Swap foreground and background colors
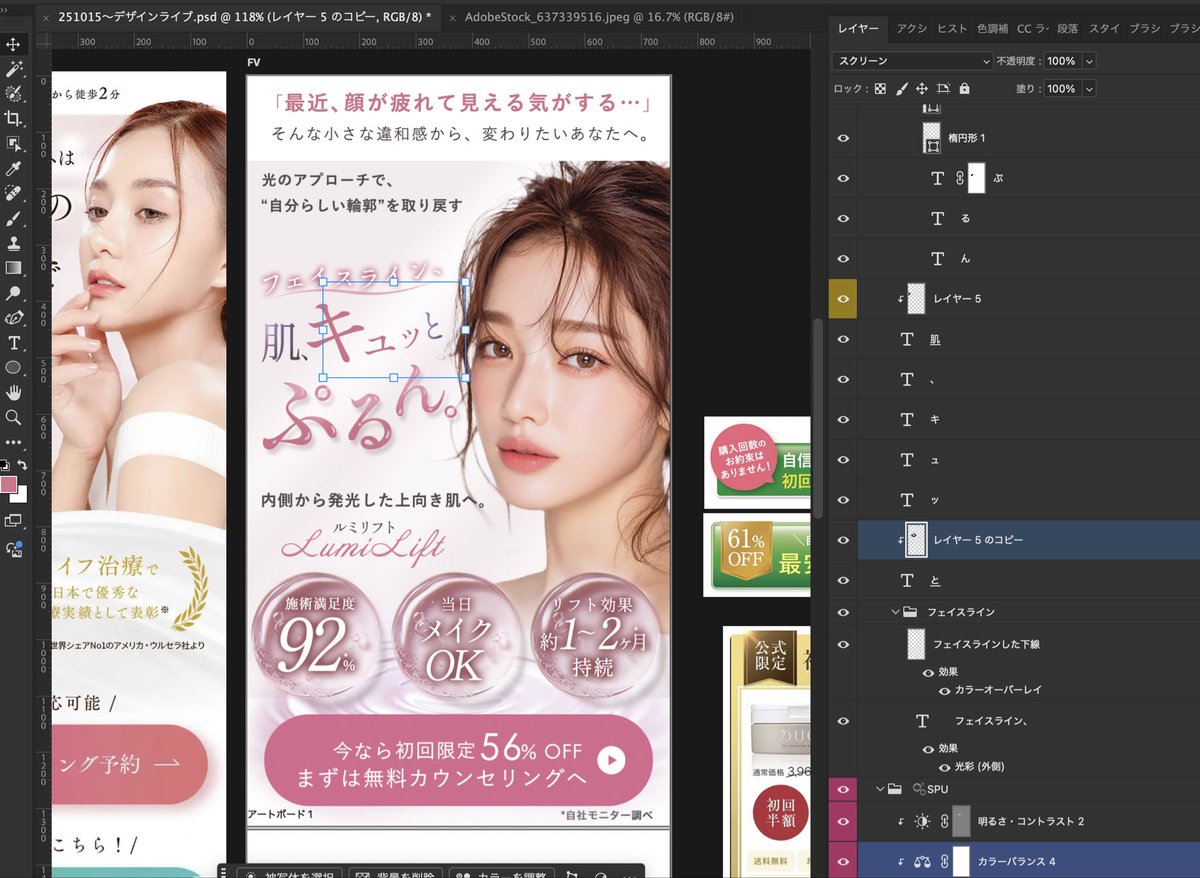1200x878 pixels. coord(22,466)
